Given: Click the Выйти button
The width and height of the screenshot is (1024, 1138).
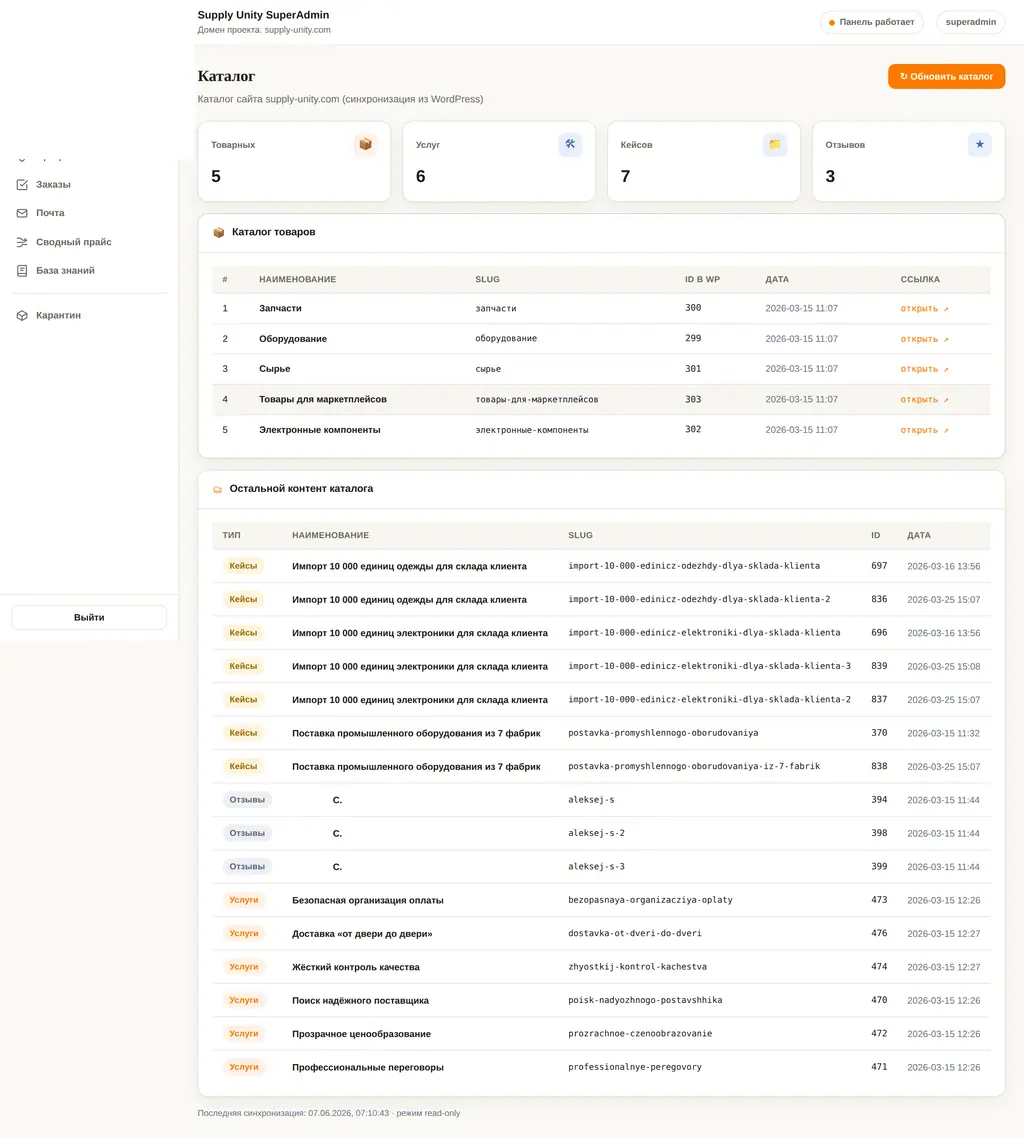Looking at the screenshot, I should click(89, 617).
